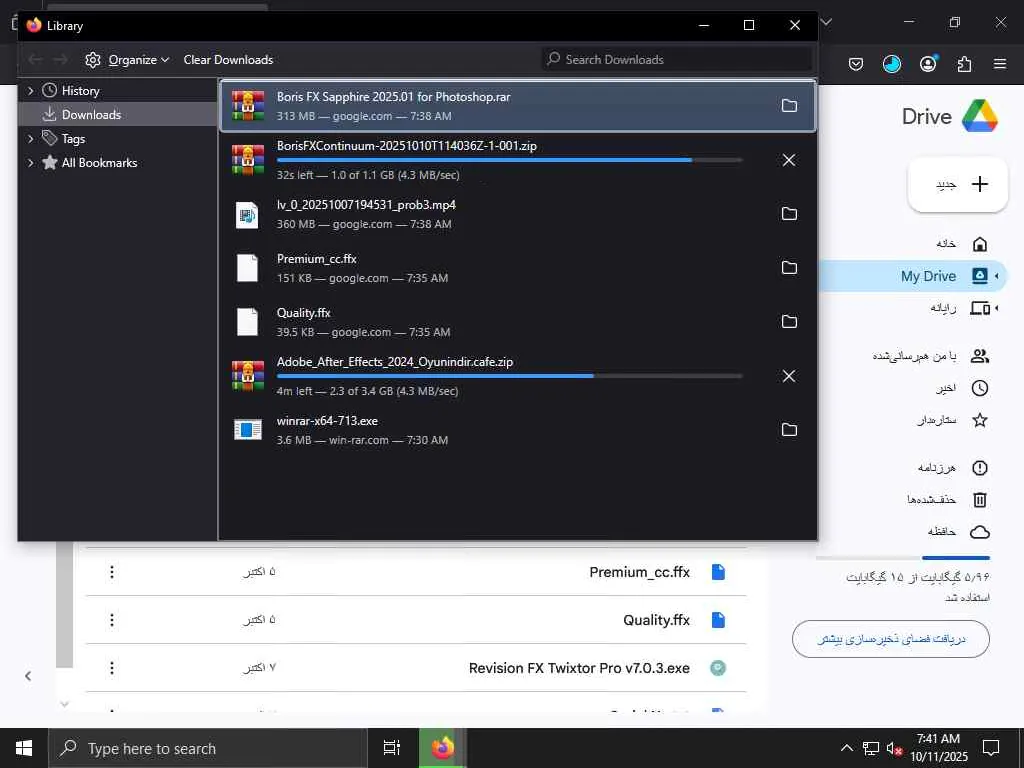Click the video file icon of prob3.mp4
The image size is (1024, 768).
click(x=248, y=214)
